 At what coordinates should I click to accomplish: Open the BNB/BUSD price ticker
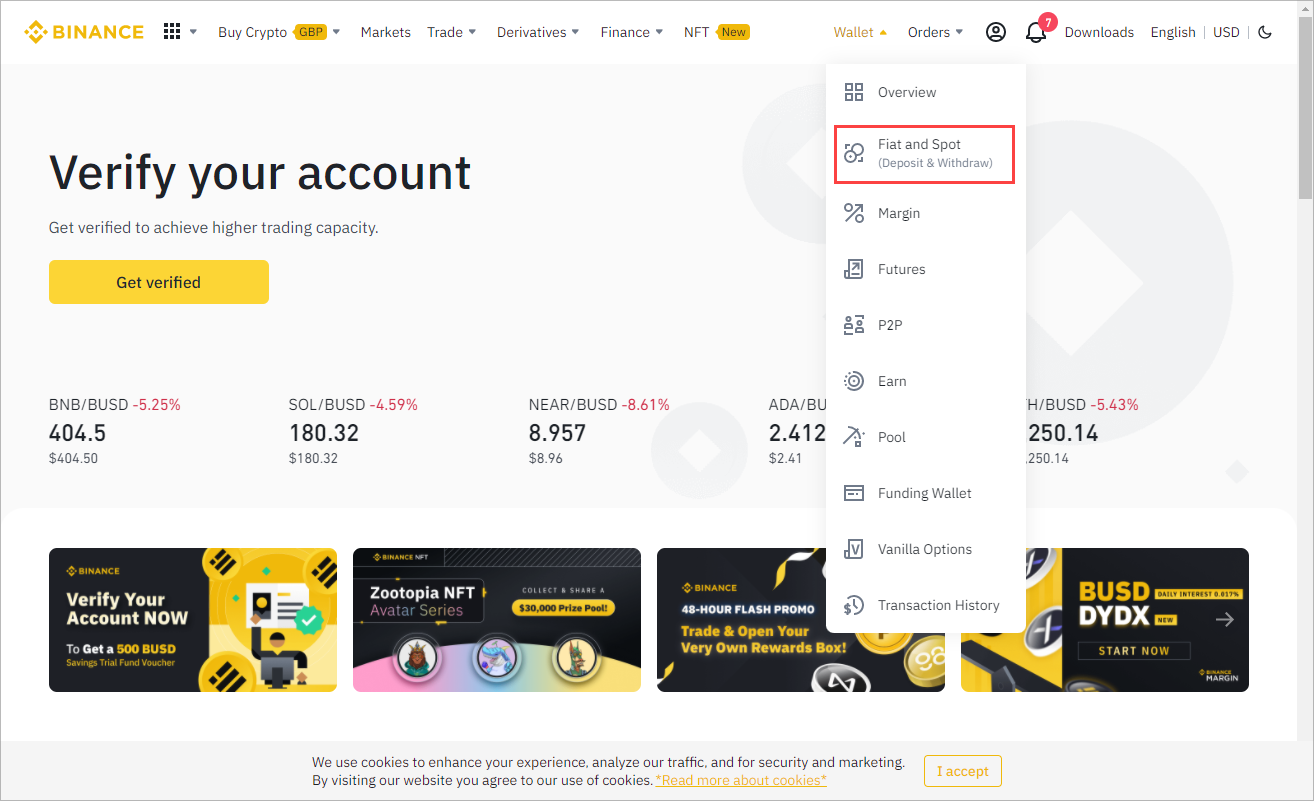tap(115, 431)
